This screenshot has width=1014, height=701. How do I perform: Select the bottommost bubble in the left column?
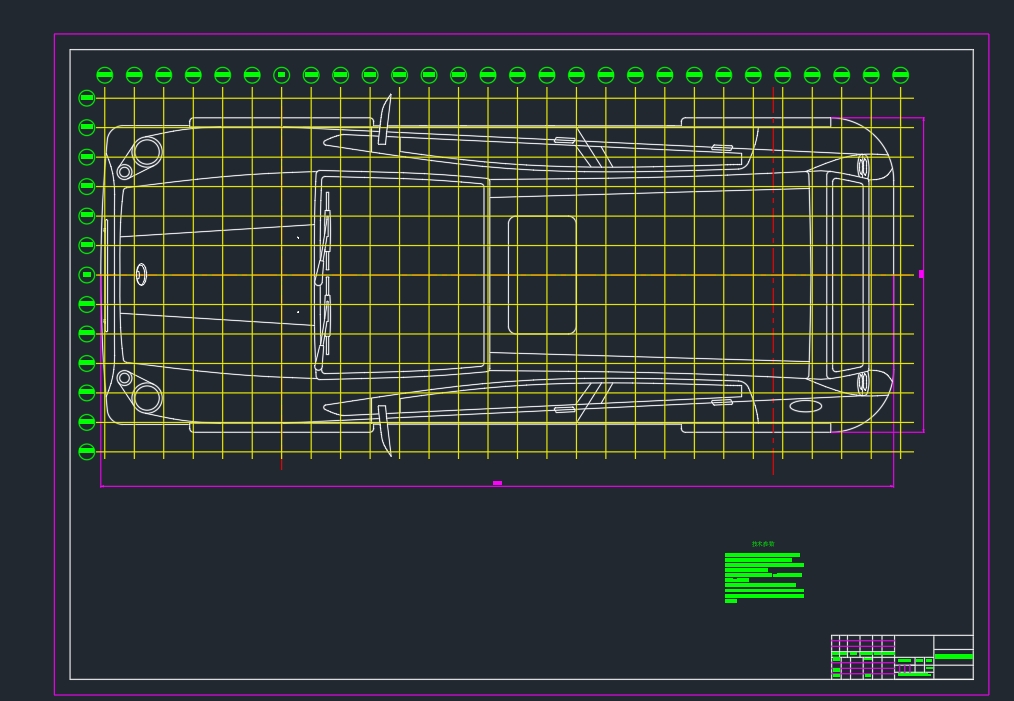coord(87,451)
